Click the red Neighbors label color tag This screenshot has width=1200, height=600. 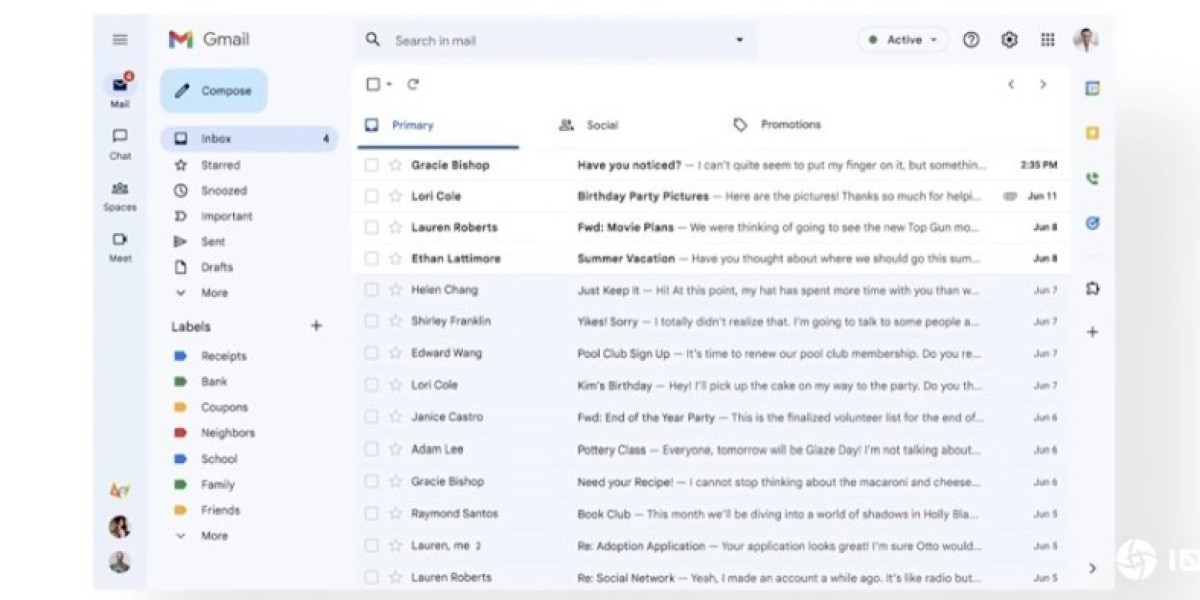pos(181,433)
